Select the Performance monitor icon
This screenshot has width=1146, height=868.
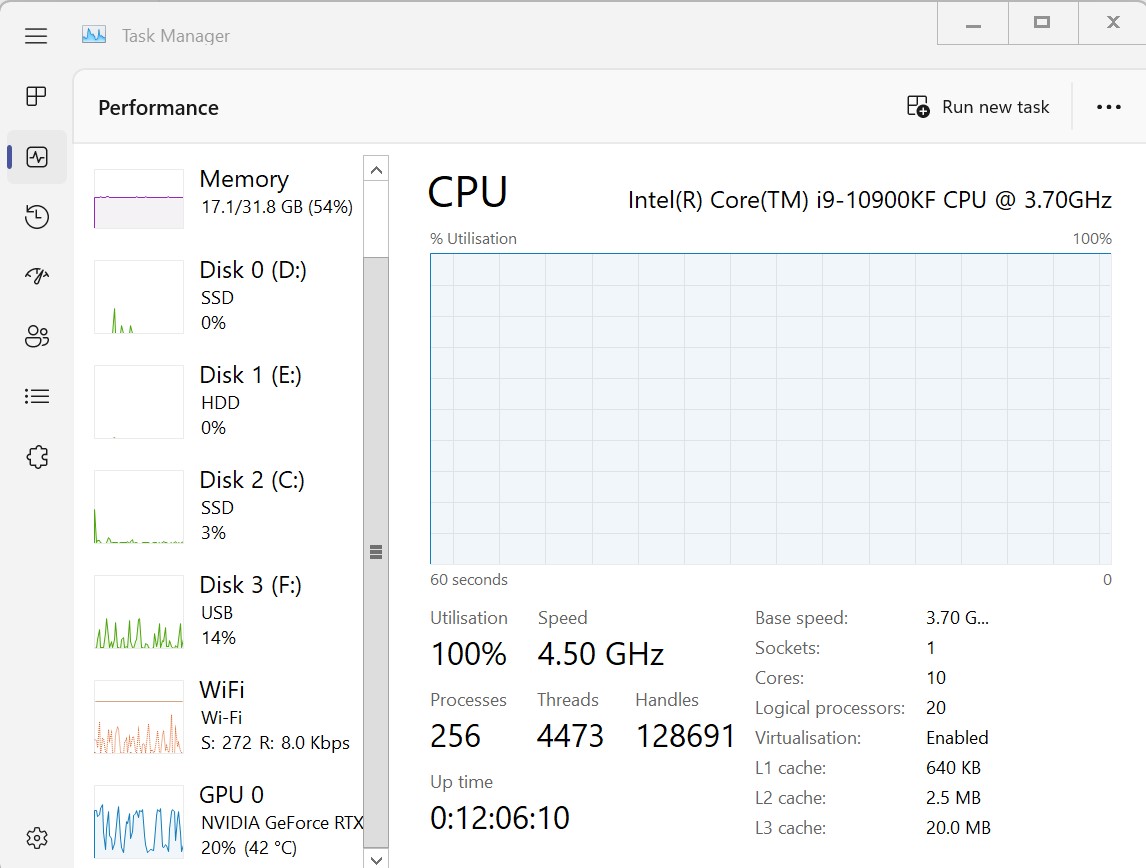coord(36,156)
